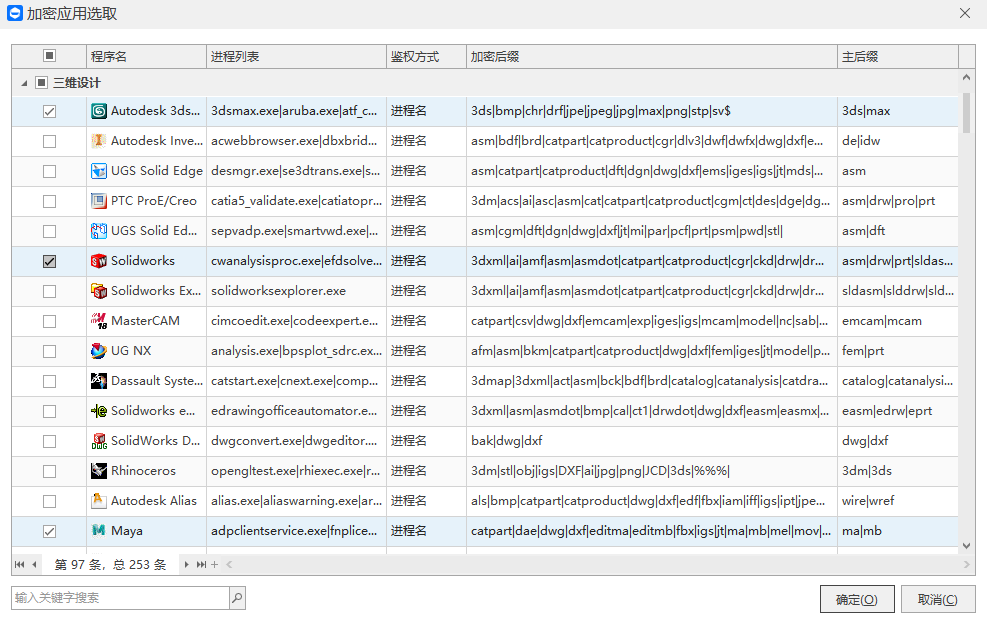Select the ma|mb main suffix cell
987x621 pixels.
898,531
